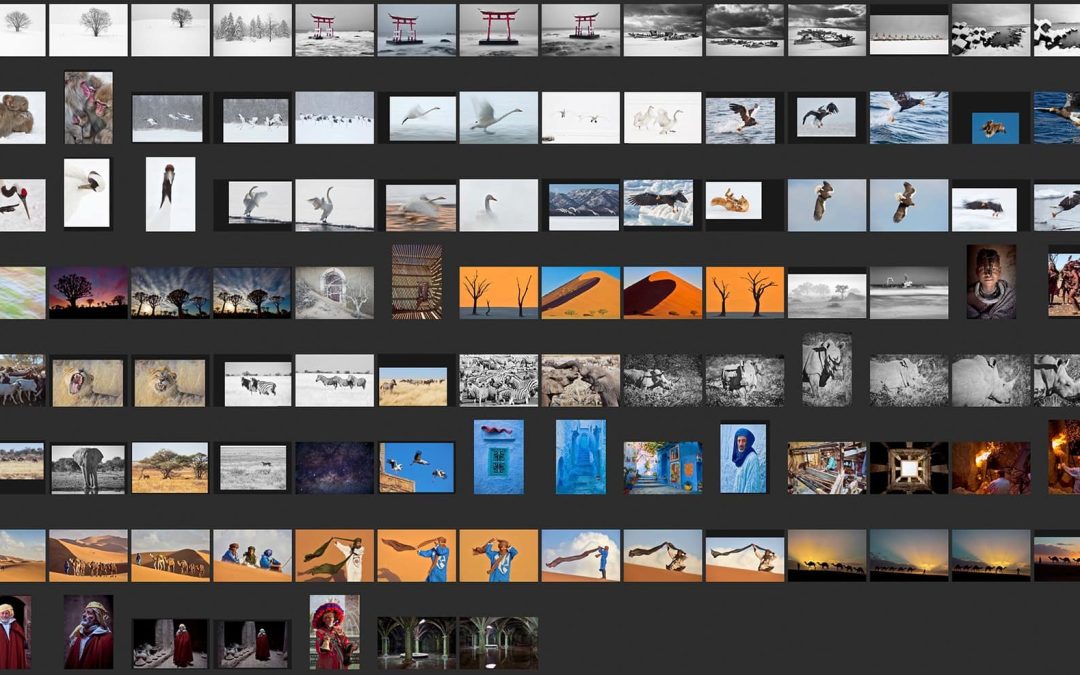Select the orange fox rolling in snow
This screenshot has height=675, width=1080.
coord(733,201)
